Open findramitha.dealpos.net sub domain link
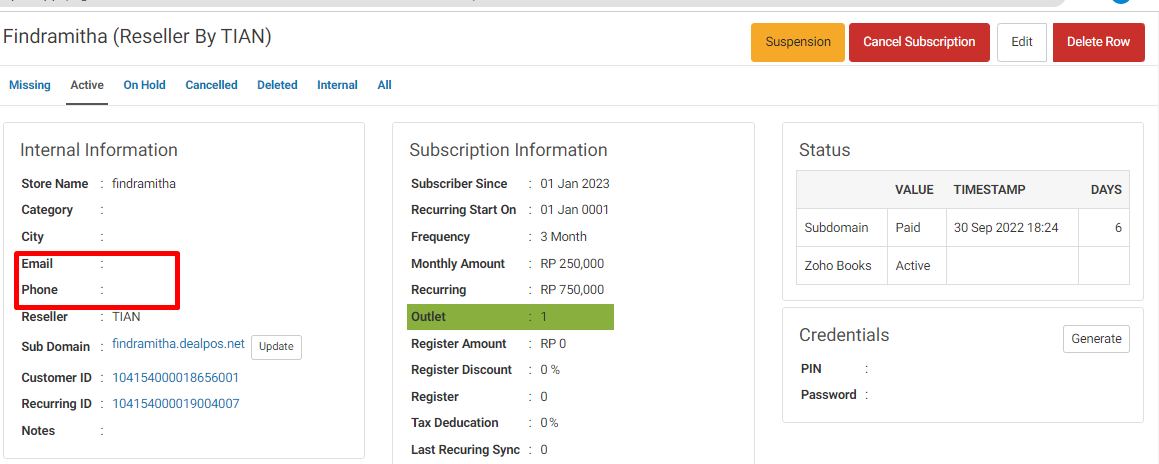1159x464 pixels. point(178,344)
